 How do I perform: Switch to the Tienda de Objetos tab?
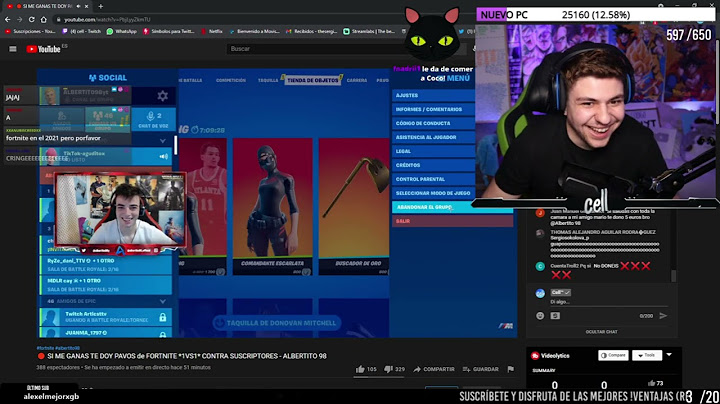pyautogui.click(x=312, y=80)
